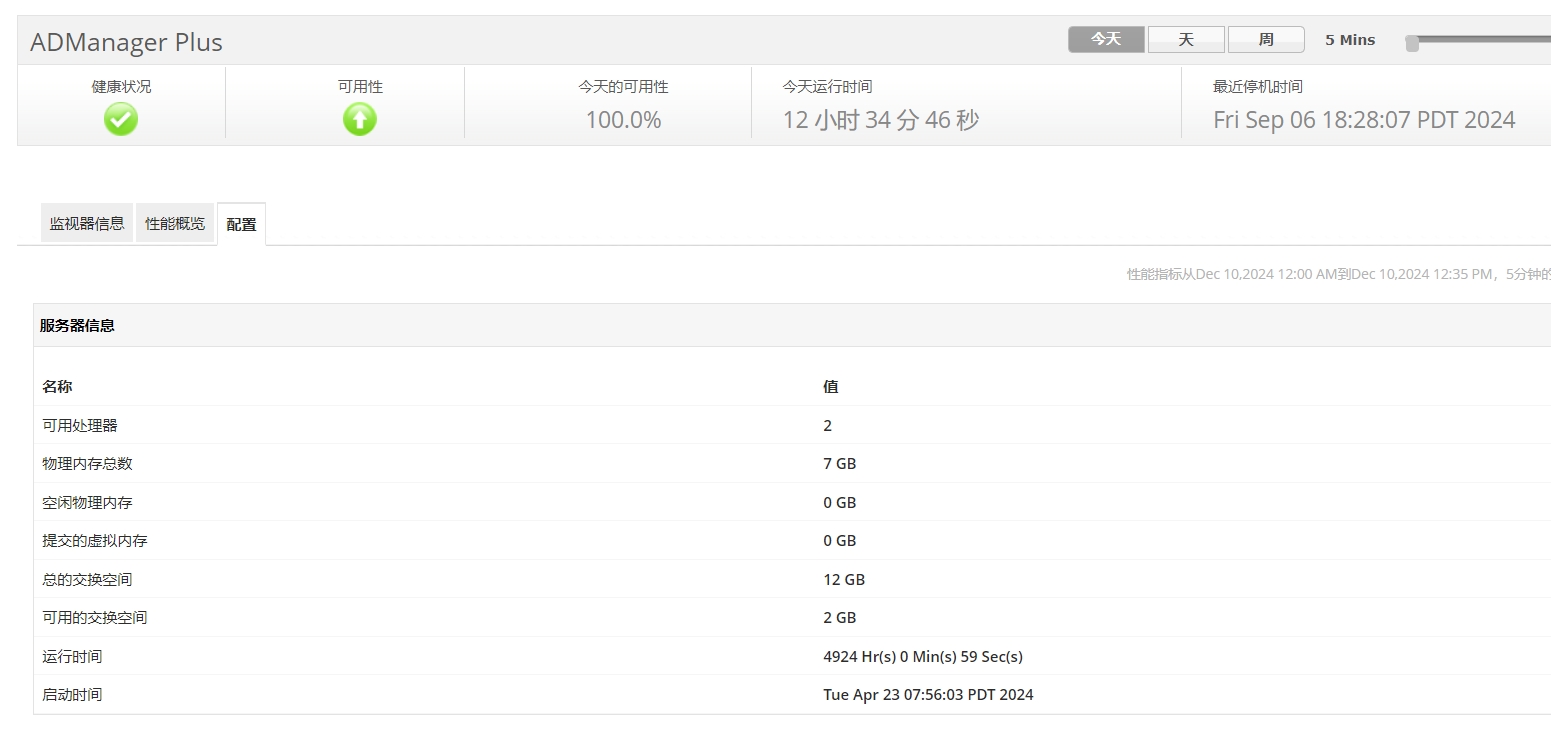Click the 总的交换空间 row label

pos(87,580)
